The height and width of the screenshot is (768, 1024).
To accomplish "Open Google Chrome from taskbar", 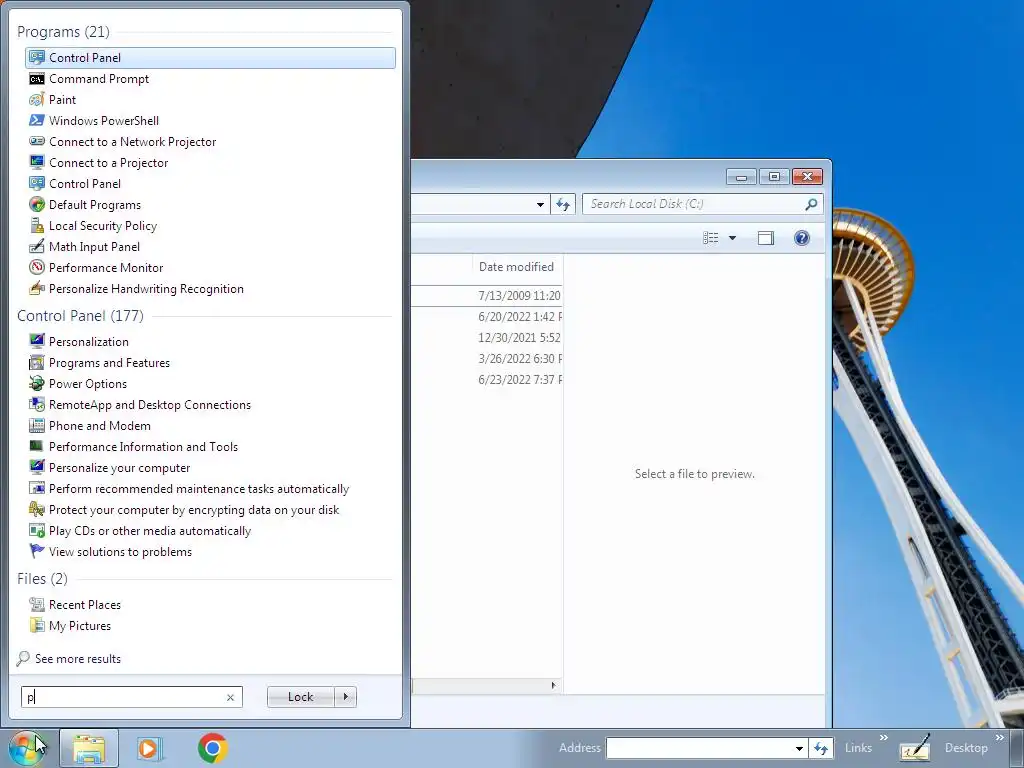I will coord(212,748).
